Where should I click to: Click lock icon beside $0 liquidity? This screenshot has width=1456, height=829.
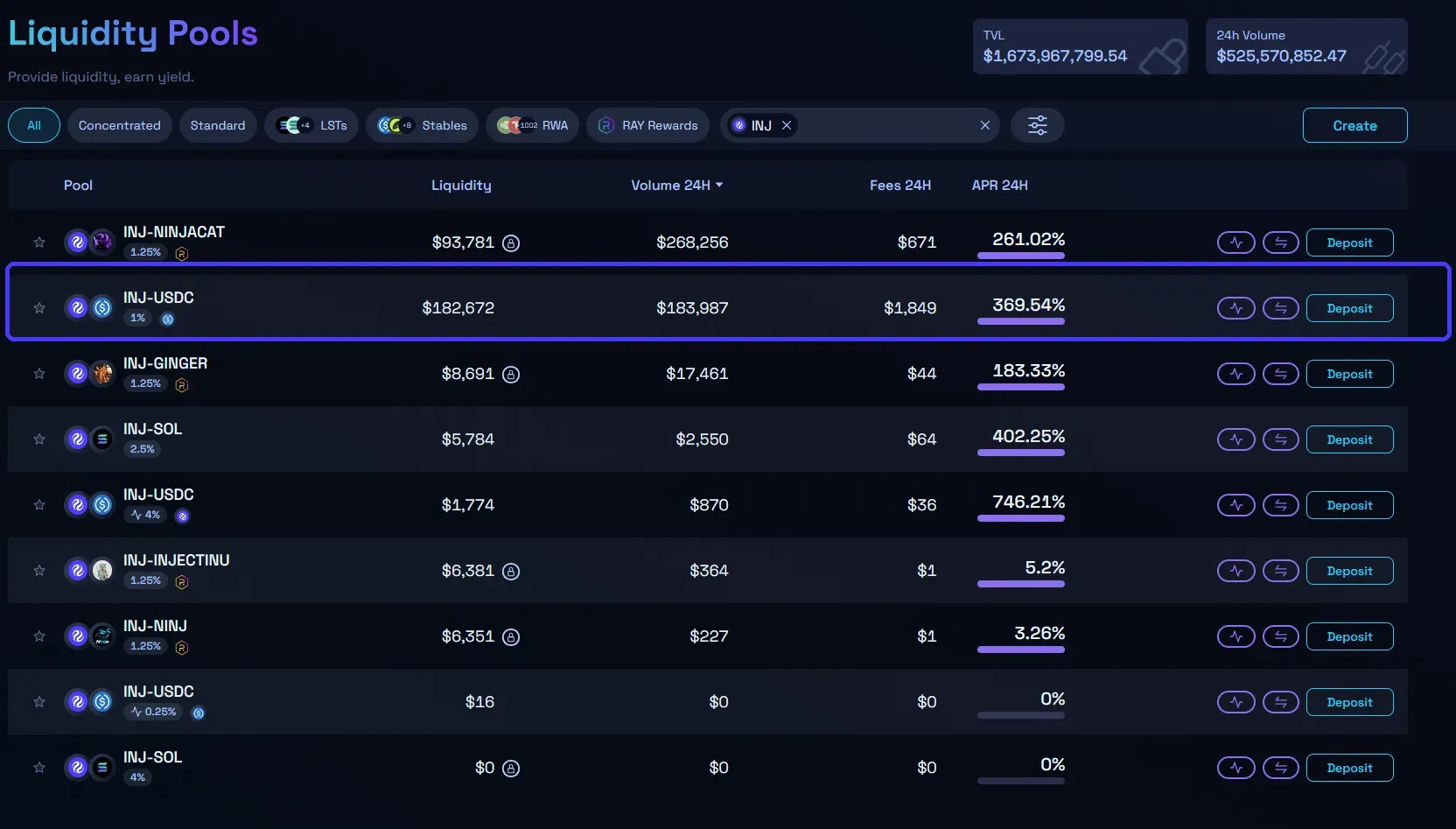click(511, 769)
